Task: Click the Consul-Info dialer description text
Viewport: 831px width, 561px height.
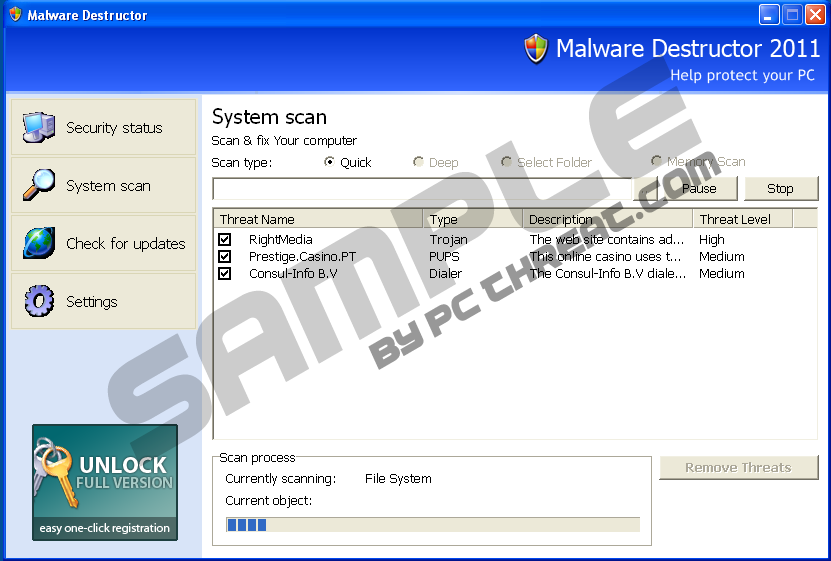Action: click(x=607, y=273)
